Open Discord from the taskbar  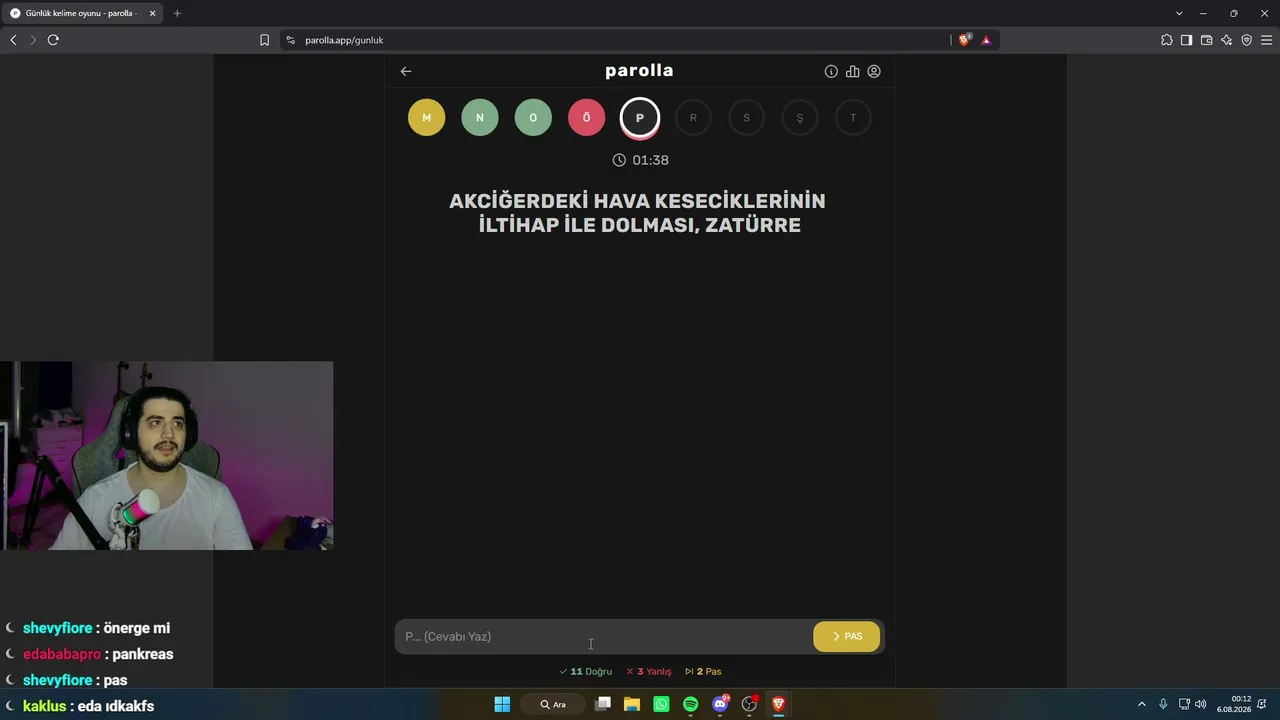(x=720, y=704)
